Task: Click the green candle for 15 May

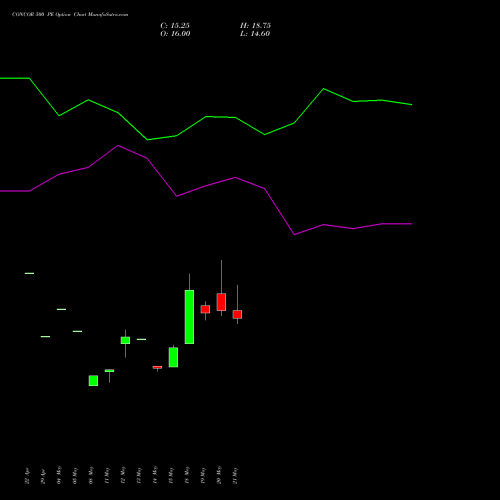Action: tap(173, 357)
